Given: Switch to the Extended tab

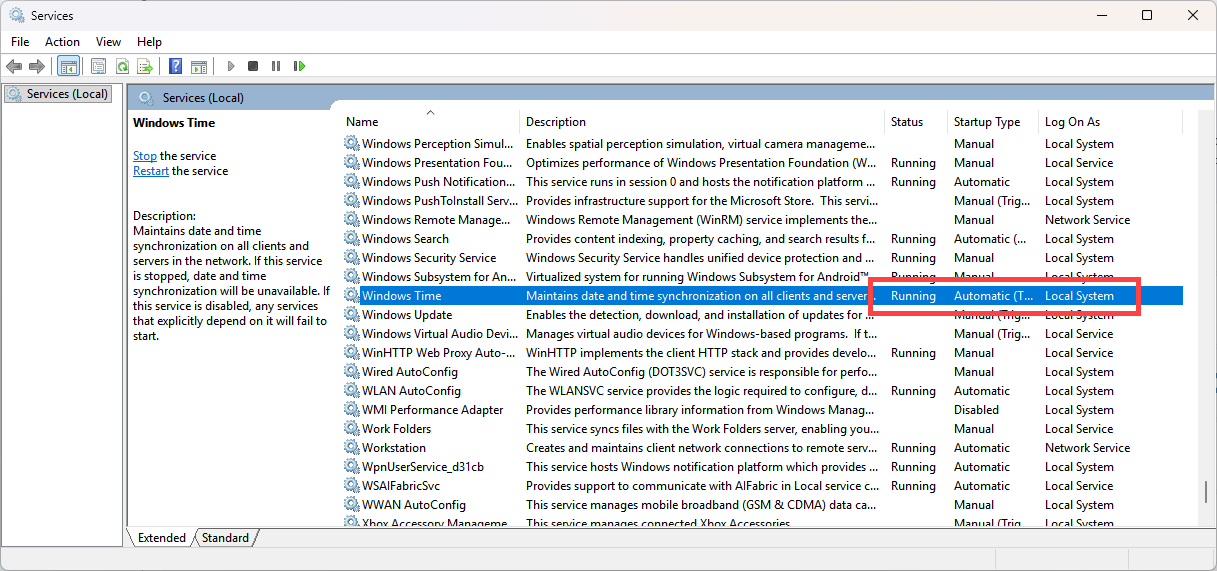Looking at the screenshot, I should click(x=161, y=538).
